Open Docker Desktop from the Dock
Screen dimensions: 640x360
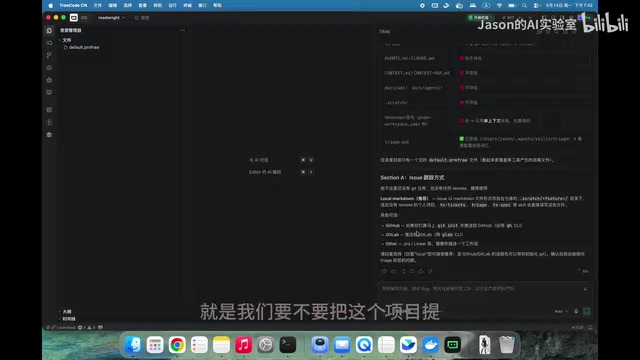click(430, 345)
